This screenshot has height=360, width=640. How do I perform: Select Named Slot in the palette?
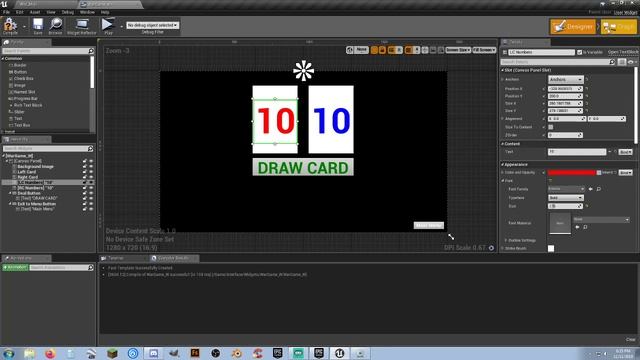[24, 92]
